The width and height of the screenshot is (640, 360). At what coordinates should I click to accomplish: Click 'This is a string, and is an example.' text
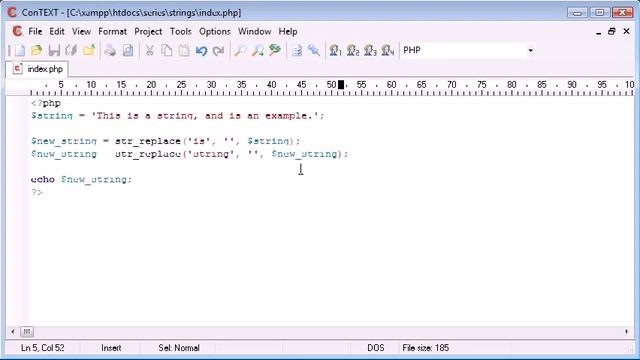(x=205, y=116)
